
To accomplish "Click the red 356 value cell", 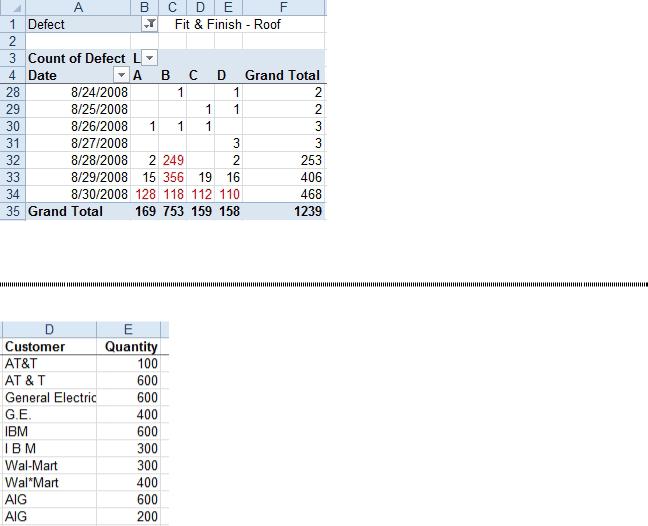I will (x=173, y=177).
